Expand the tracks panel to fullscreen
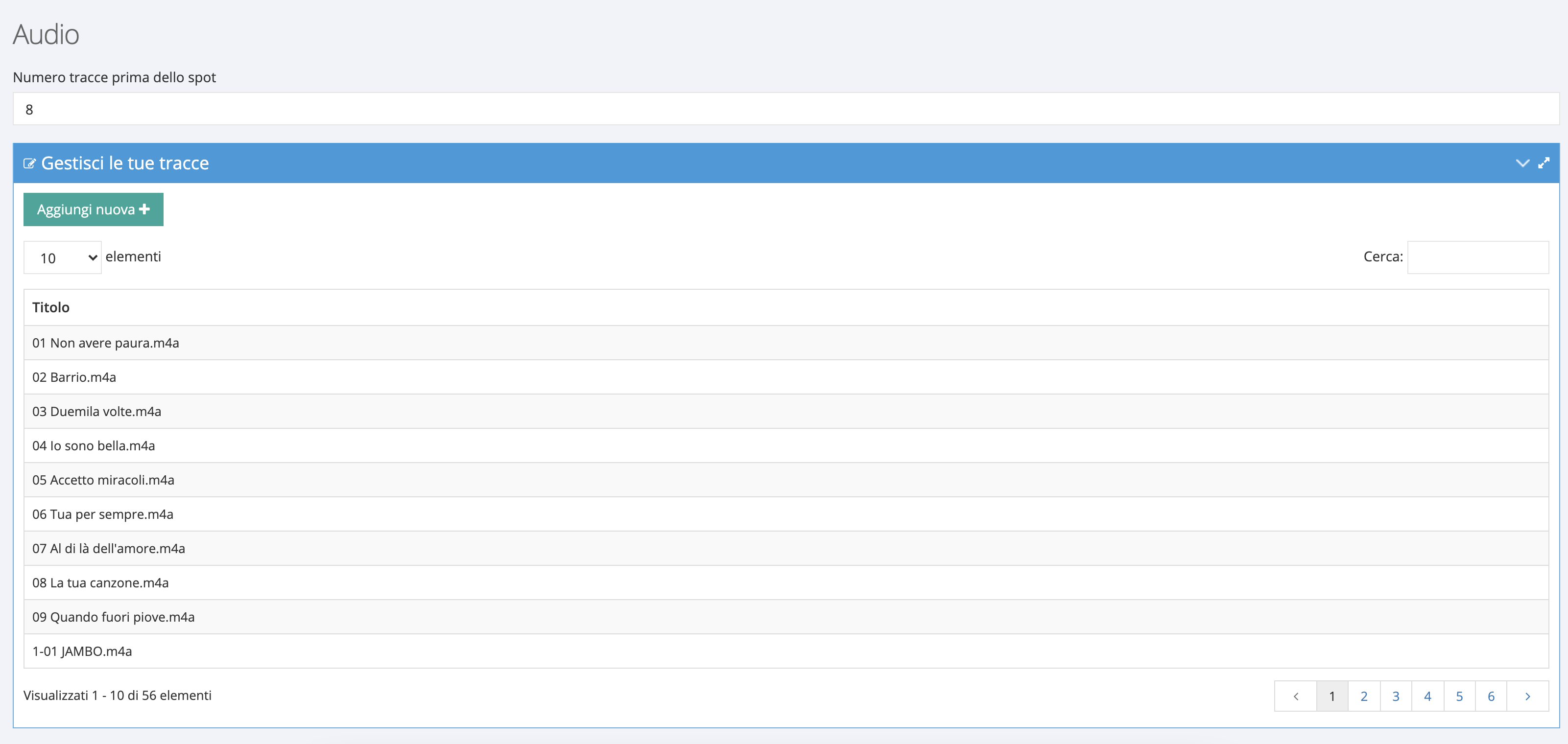The width and height of the screenshot is (1568, 744). 1544,163
